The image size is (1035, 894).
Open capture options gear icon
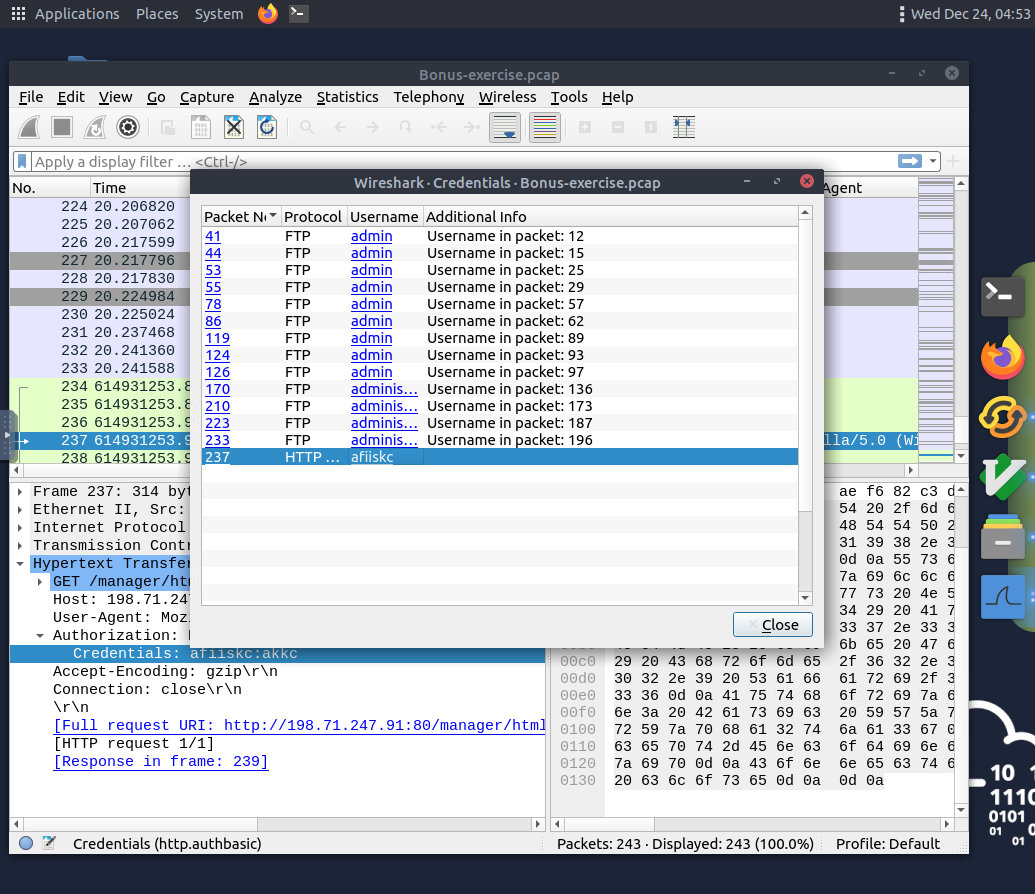click(x=128, y=127)
